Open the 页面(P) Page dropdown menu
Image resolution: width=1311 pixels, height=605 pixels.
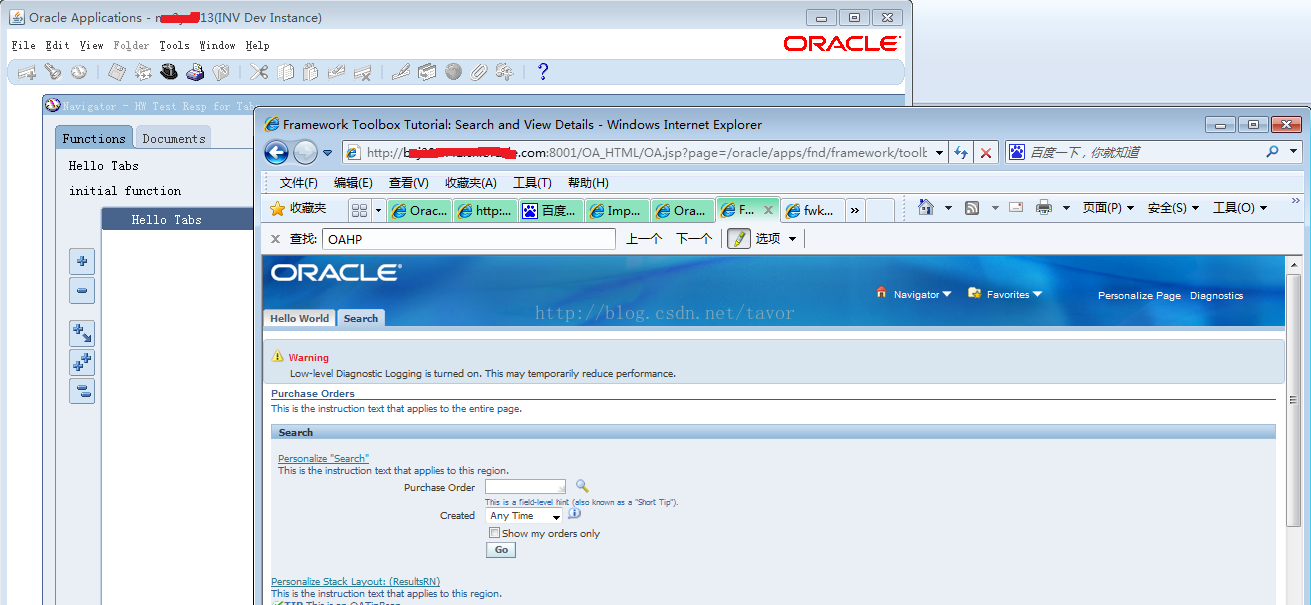tap(1108, 208)
